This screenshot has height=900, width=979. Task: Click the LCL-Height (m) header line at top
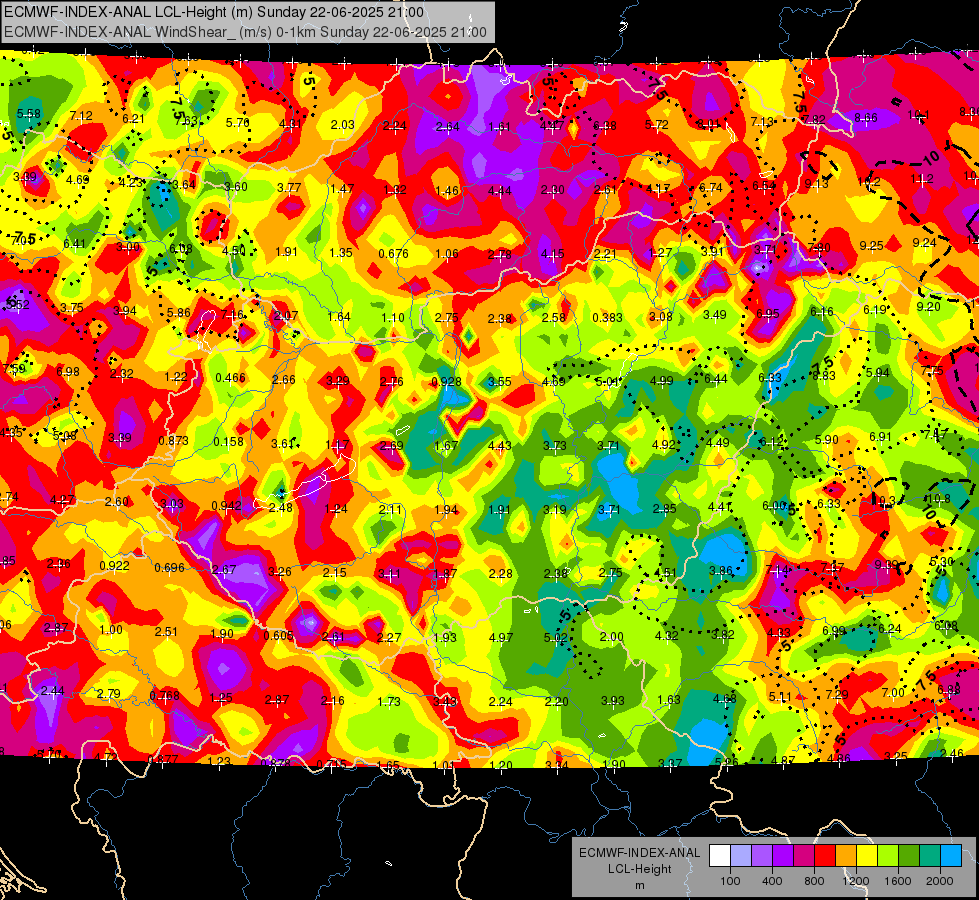[214, 12]
